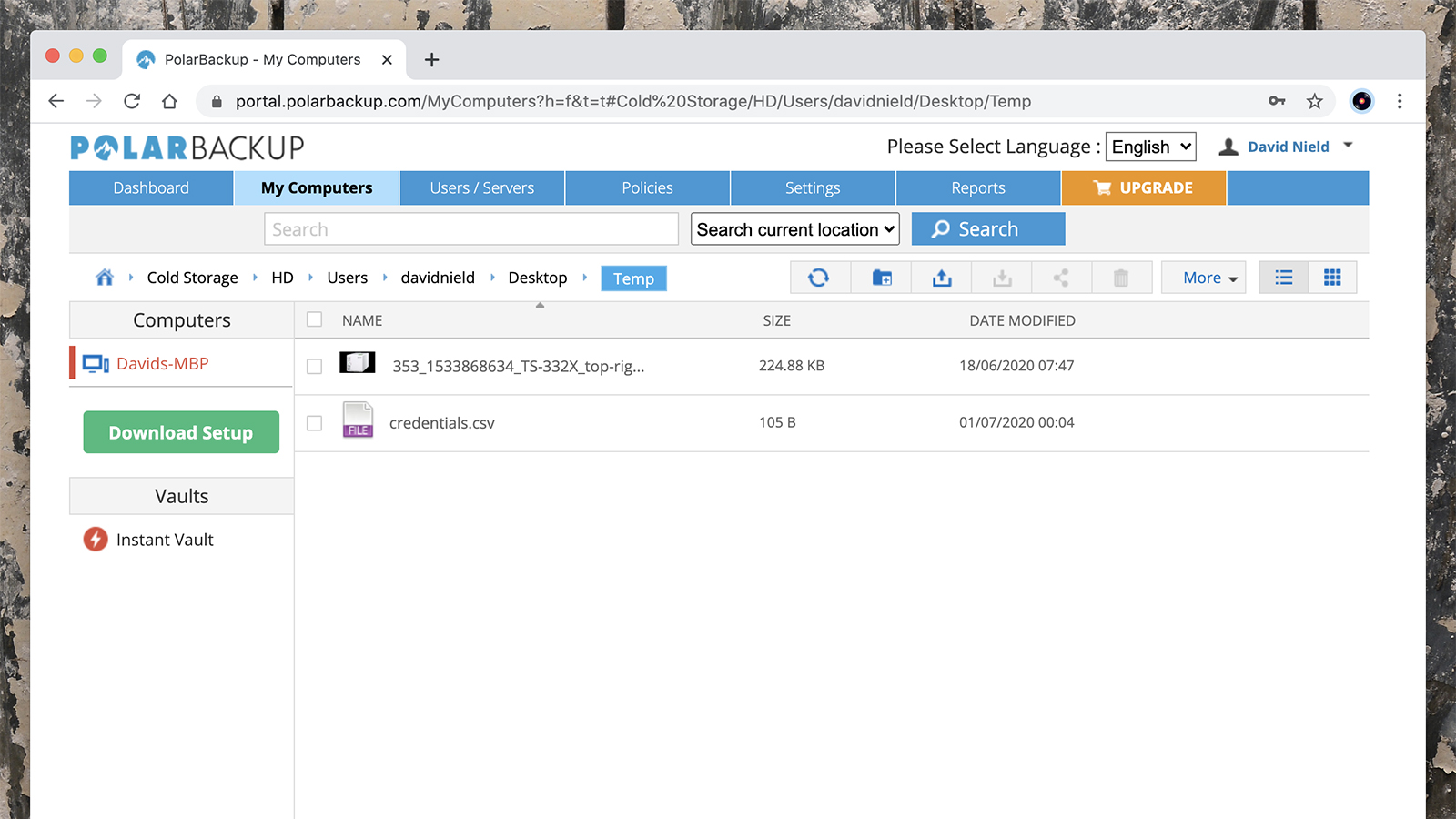Check the box for credentials.csv

[x=315, y=423]
